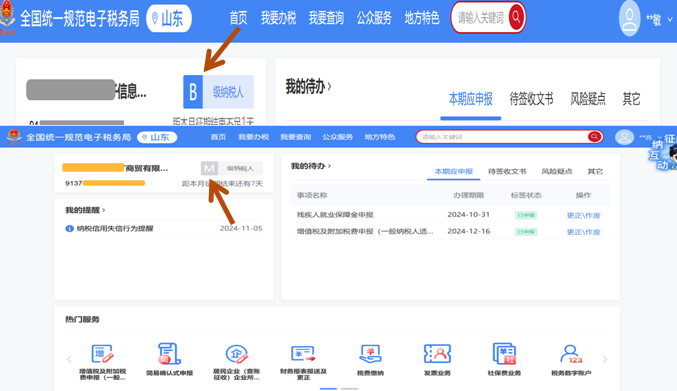Image resolution: width=677 pixels, height=391 pixels.
Task: Expand the 我的待办 heading in top page
Action: (308, 86)
